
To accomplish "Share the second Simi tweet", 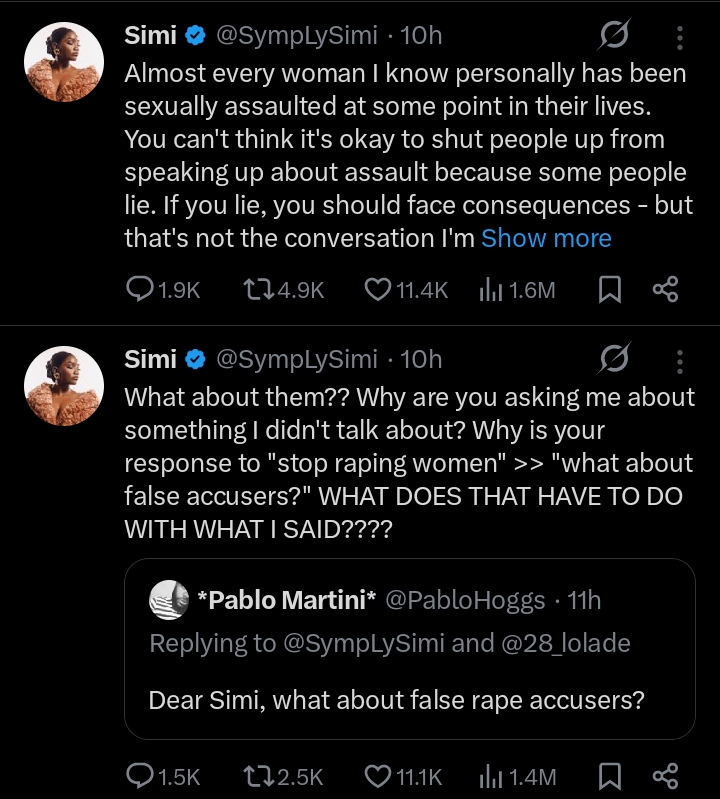I will pyautogui.click(x=665, y=776).
